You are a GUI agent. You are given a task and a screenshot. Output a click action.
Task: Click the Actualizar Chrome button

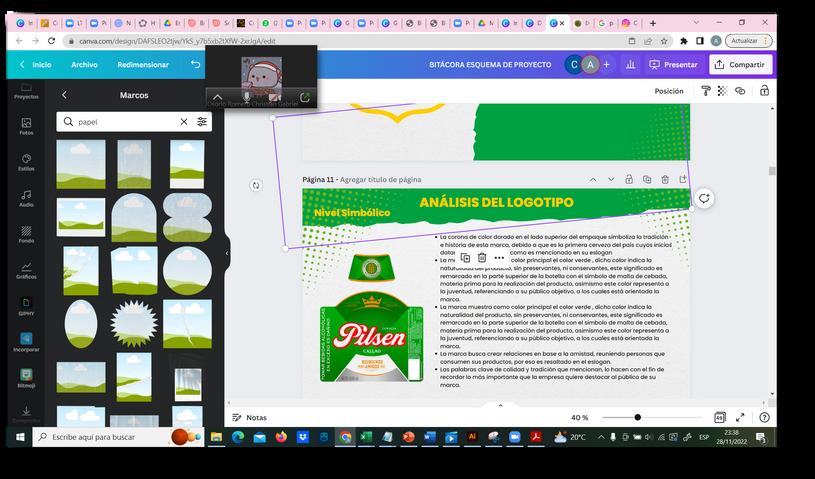[748, 41]
